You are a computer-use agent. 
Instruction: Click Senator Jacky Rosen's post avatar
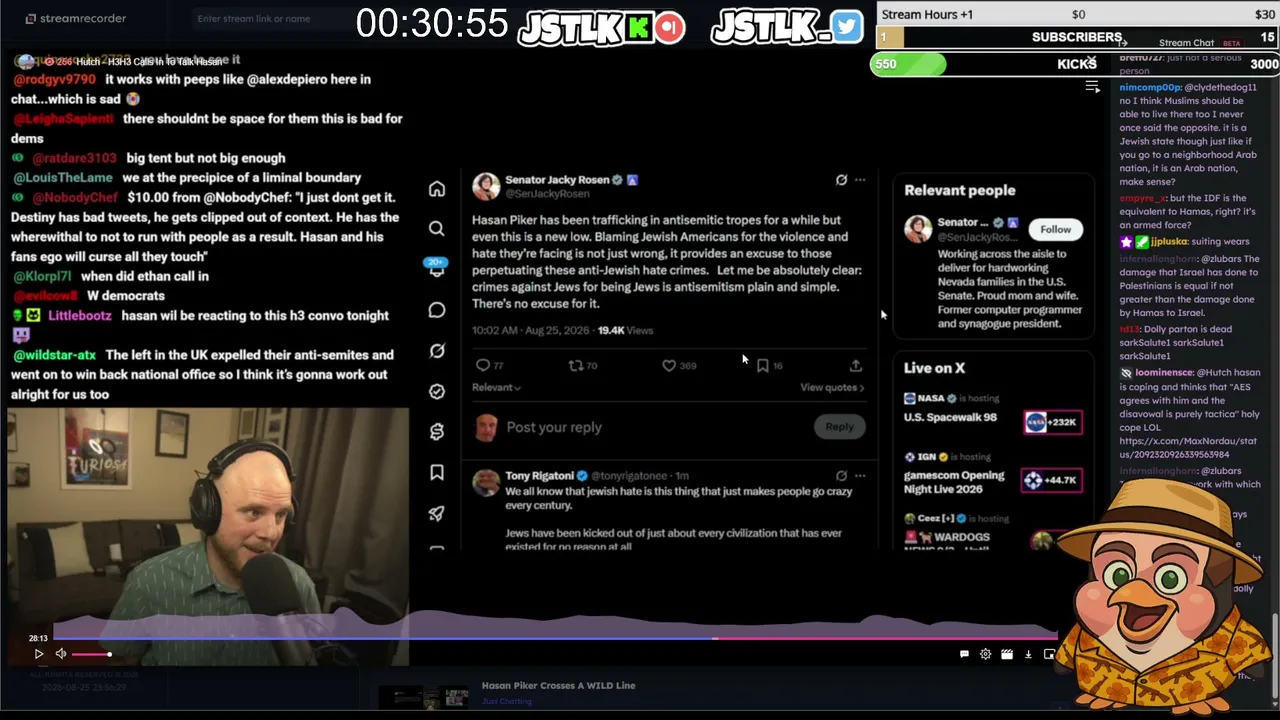coord(486,186)
